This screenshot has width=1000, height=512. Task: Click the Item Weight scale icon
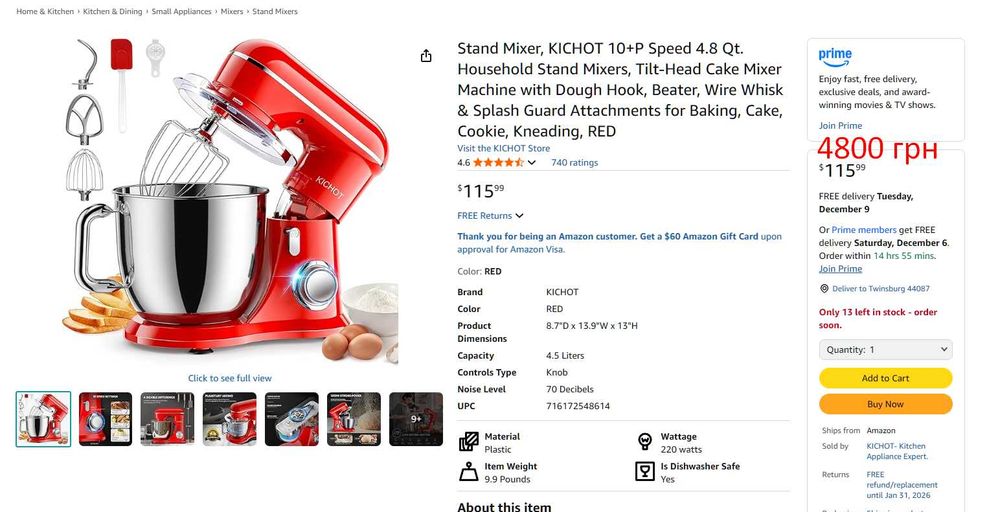pos(469,472)
